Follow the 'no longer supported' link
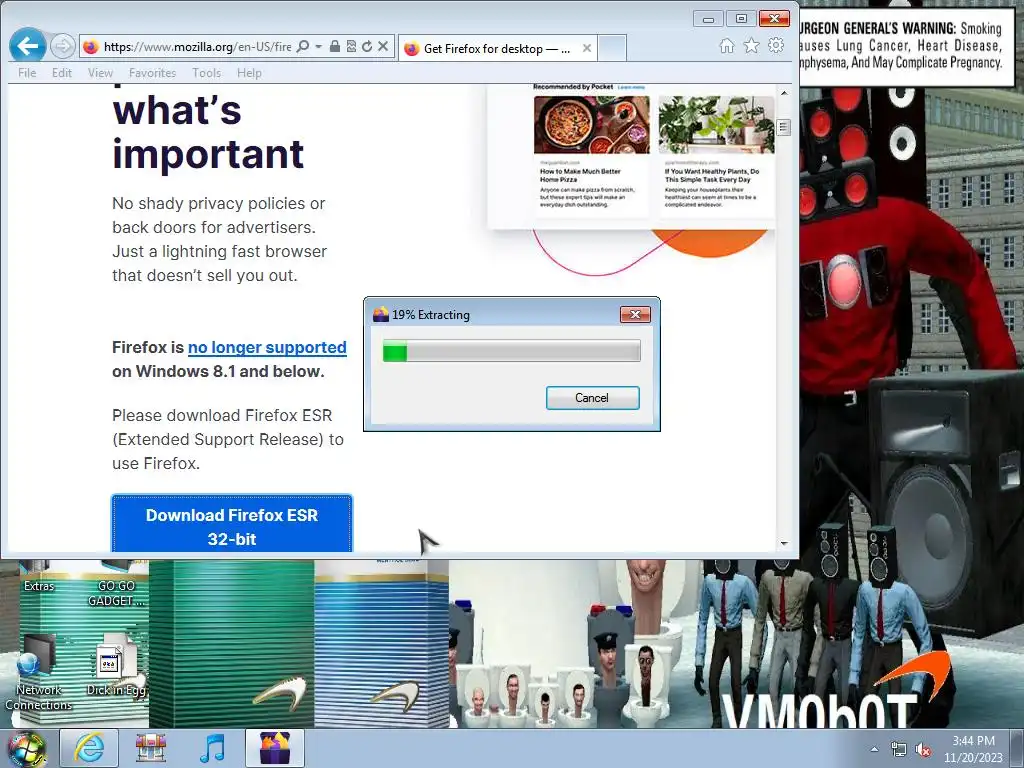 267,347
